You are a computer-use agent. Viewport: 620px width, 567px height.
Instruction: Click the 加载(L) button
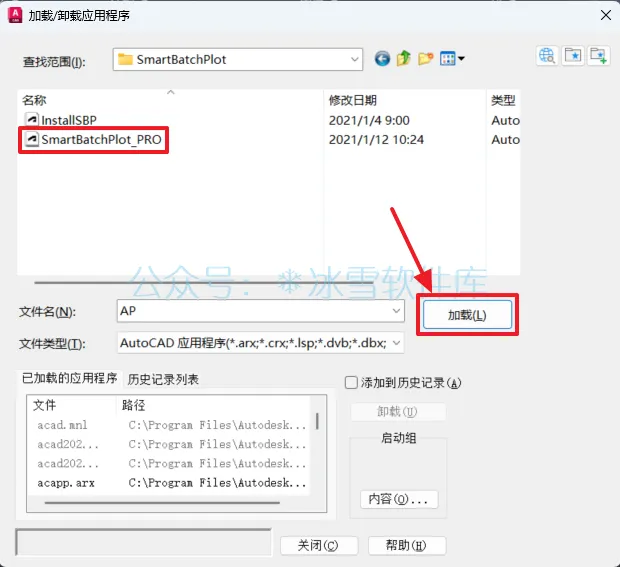pyautogui.click(x=467, y=315)
